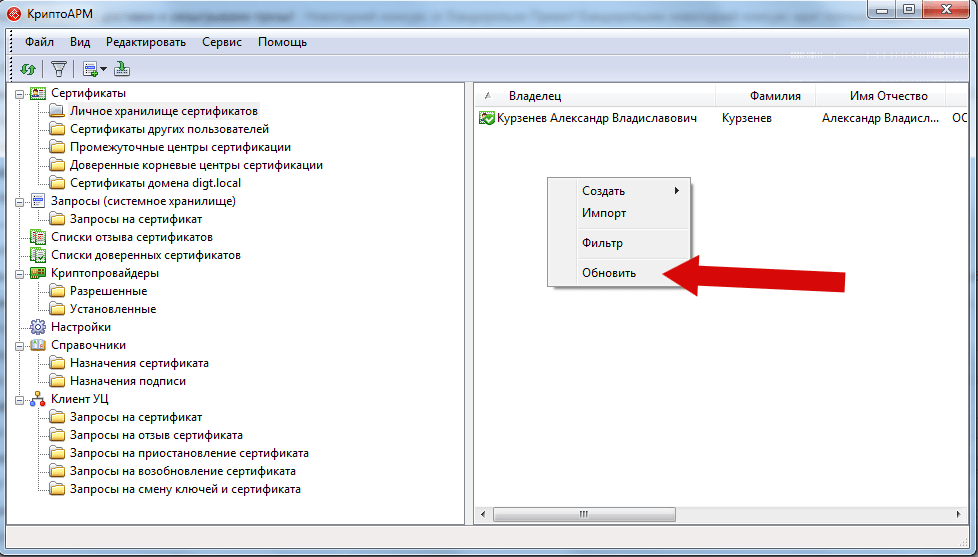Collapse the Запросы (системное хранилище) node

click(x=20, y=202)
